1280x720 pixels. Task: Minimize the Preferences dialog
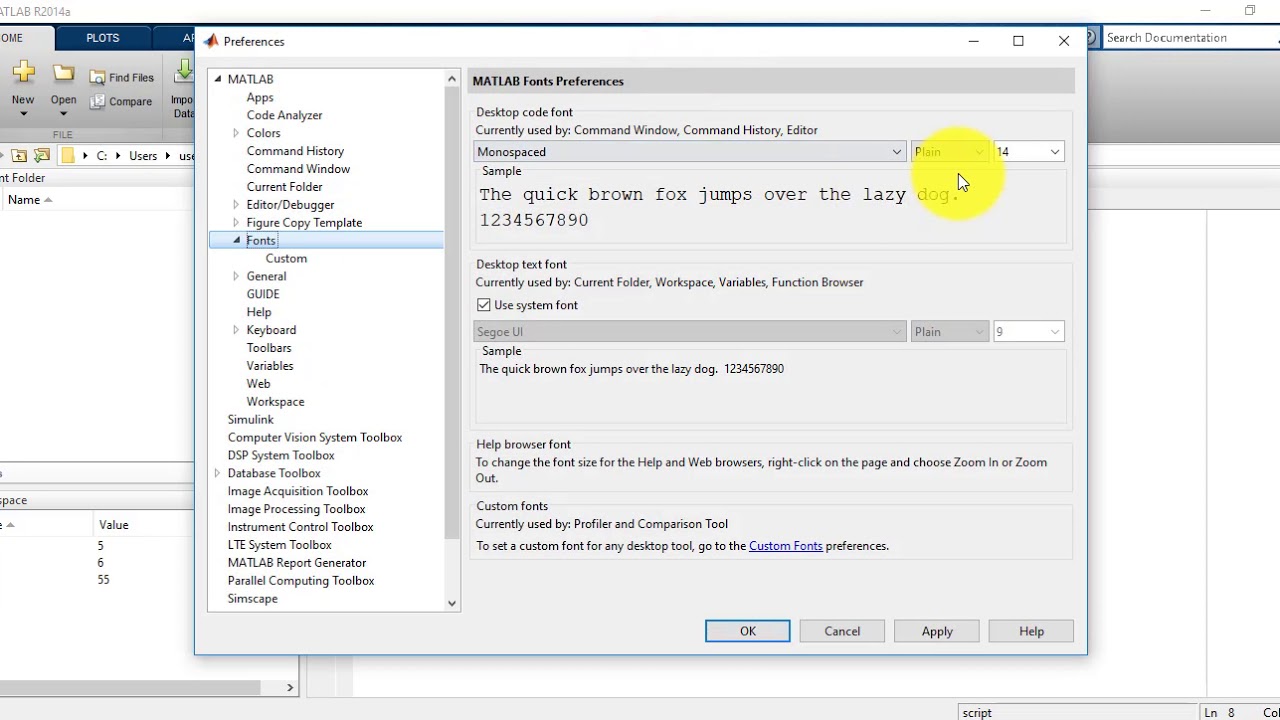(x=973, y=41)
